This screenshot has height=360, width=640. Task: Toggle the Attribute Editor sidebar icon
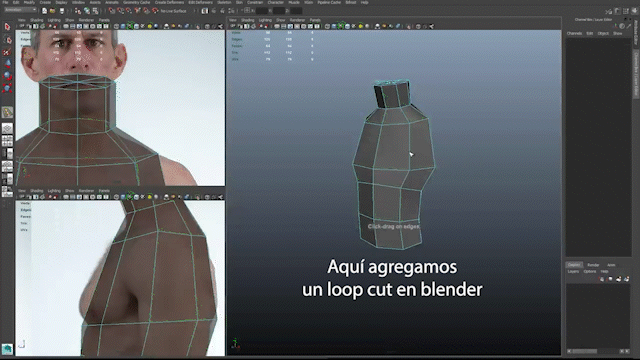coord(618,11)
